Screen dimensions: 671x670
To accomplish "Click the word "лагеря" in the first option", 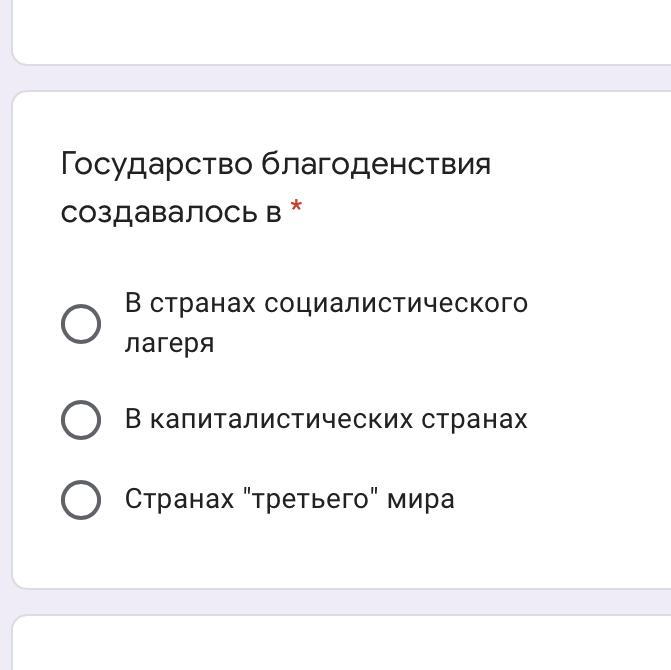I will [x=169, y=343].
